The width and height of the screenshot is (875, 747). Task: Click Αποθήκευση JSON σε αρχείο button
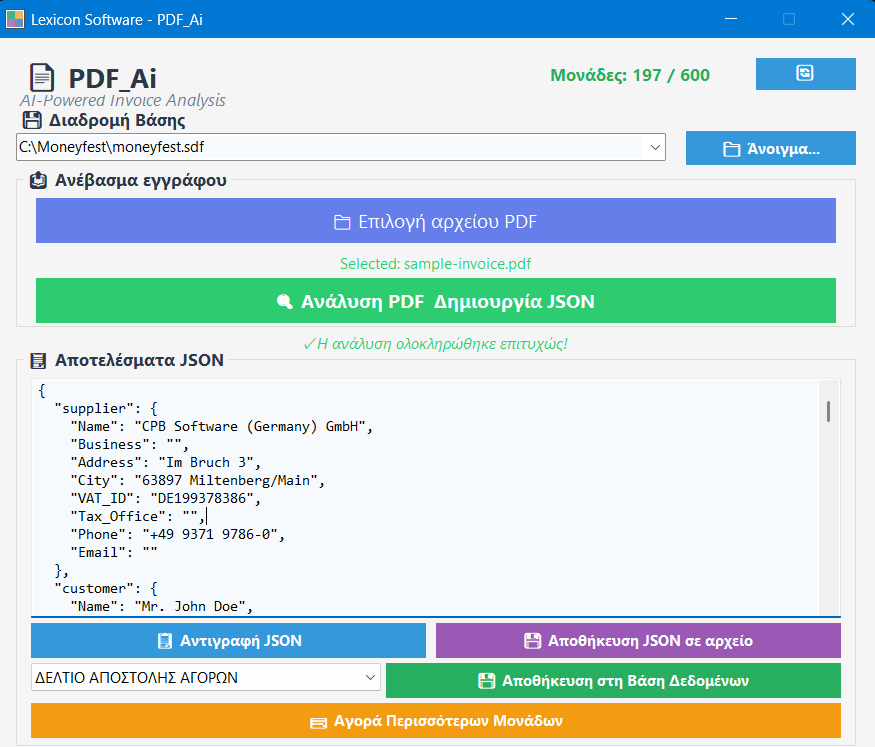(638, 641)
